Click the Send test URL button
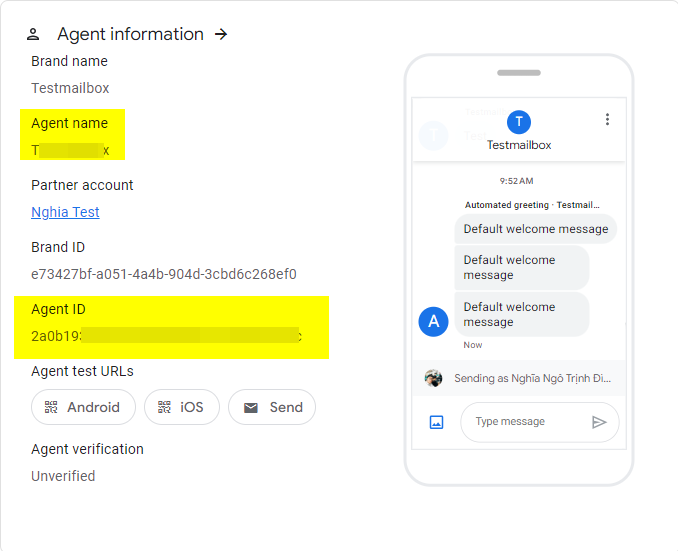The width and height of the screenshot is (678, 551). pos(272,407)
